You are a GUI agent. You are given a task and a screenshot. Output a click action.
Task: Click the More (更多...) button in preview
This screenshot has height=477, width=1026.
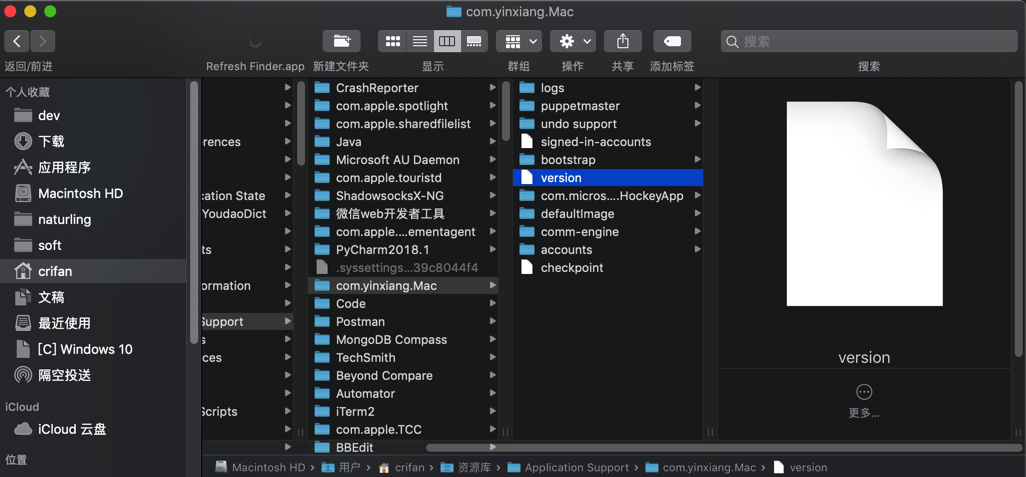point(864,401)
